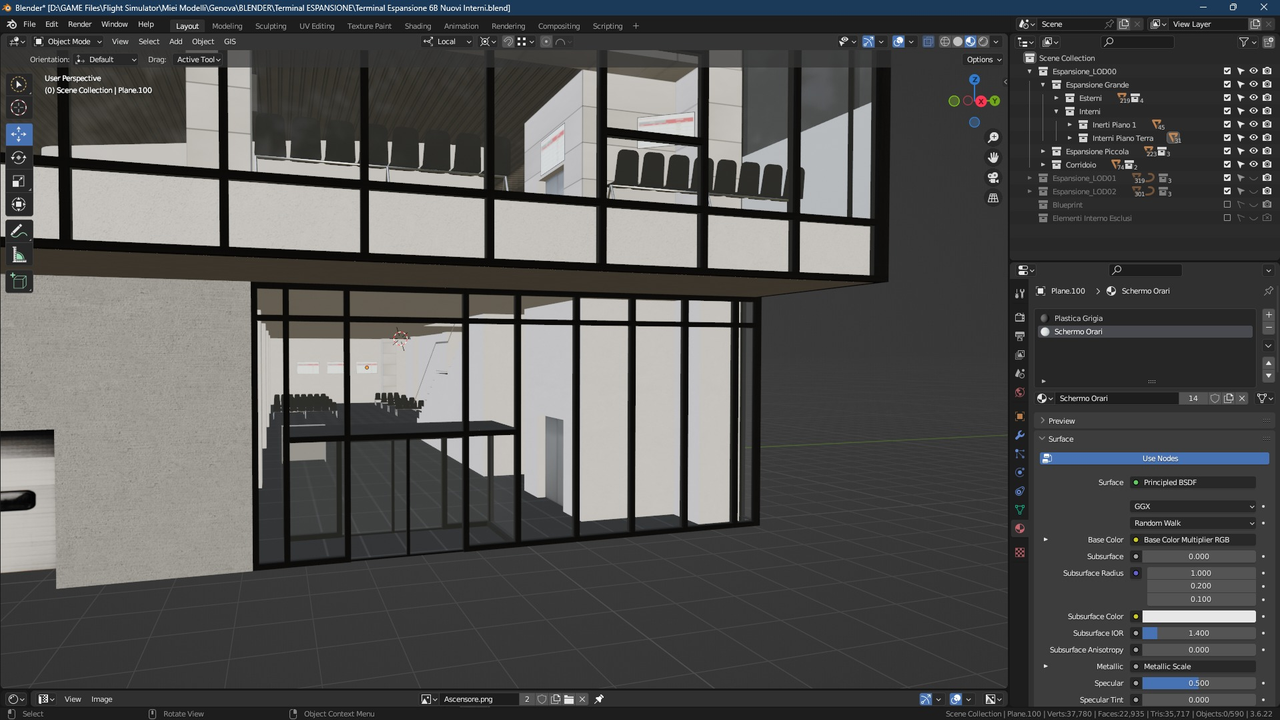The height and width of the screenshot is (720, 1280).
Task: Expand the Espansione_LOD01 collection
Action: [1031, 178]
